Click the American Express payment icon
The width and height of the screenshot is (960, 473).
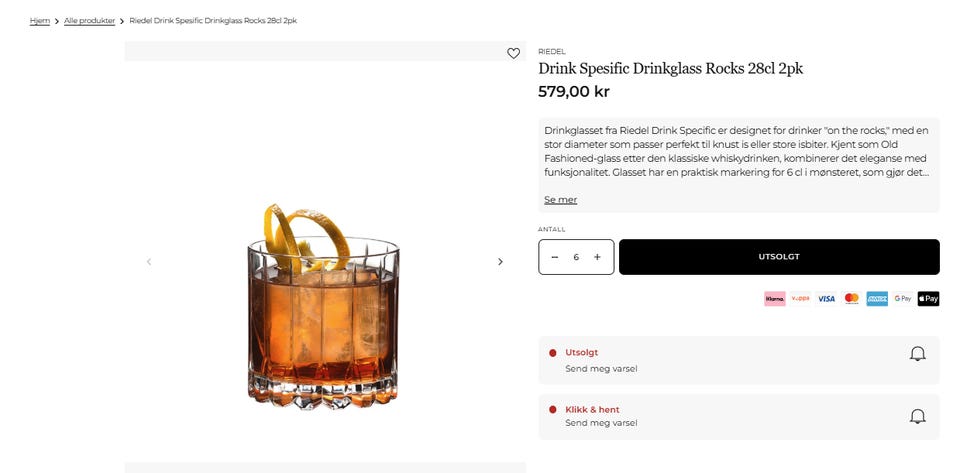click(x=877, y=299)
